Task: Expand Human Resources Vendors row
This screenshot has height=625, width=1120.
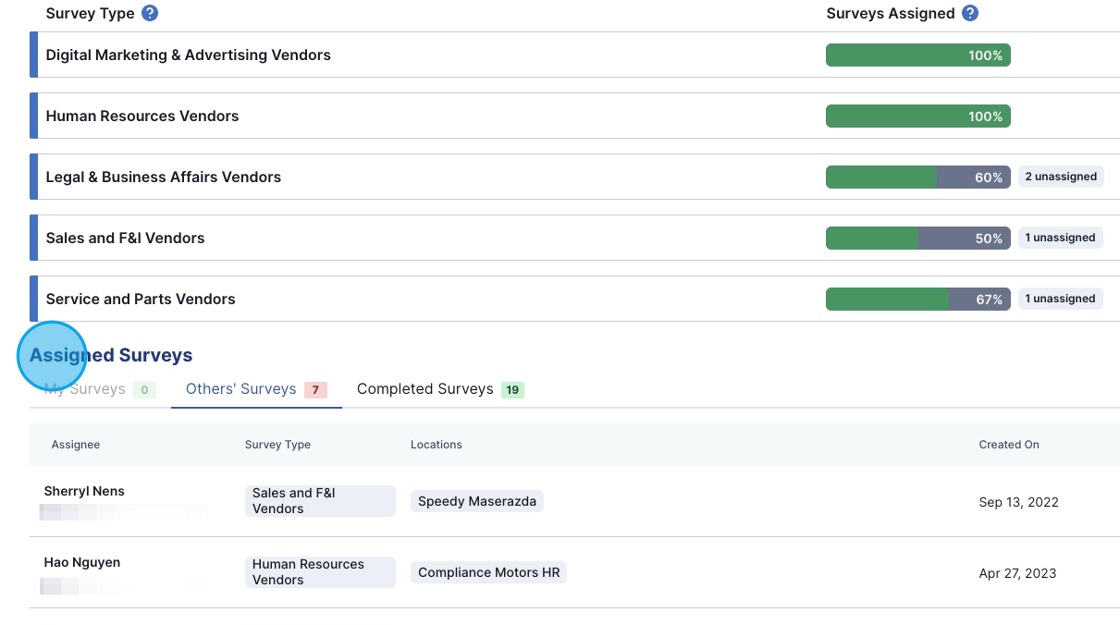Action: click(142, 116)
